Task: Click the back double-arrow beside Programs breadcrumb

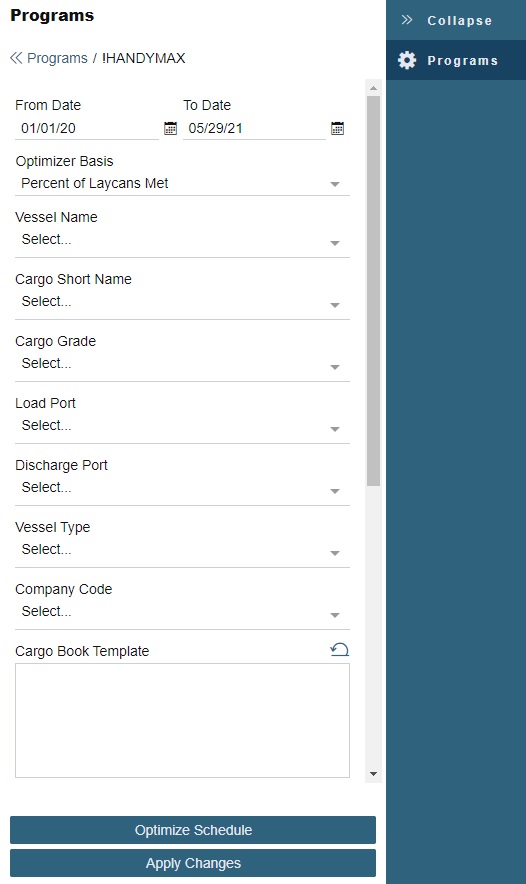Action: (16, 58)
